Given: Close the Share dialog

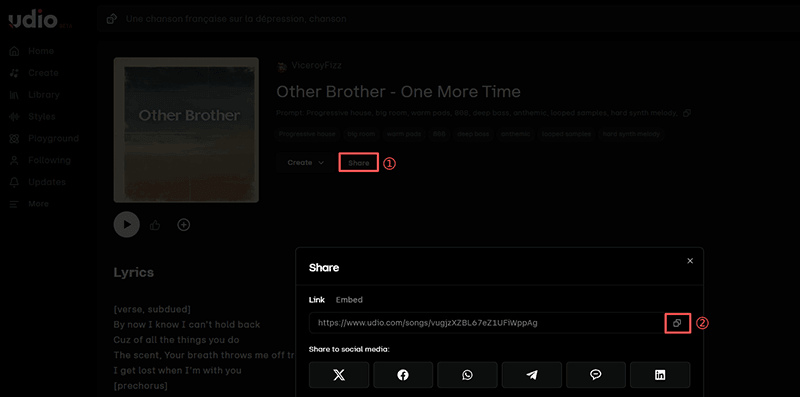Looking at the screenshot, I should (690, 261).
